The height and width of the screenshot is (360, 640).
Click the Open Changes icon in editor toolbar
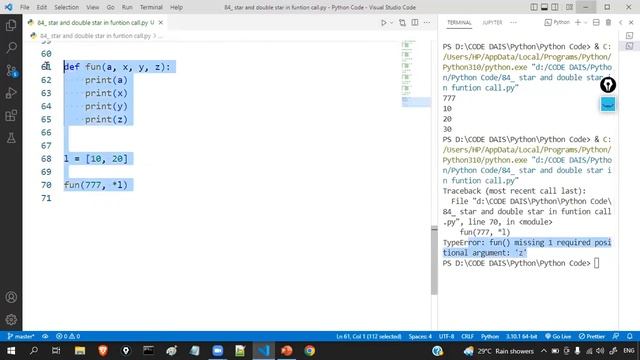(x=402, y=23)
